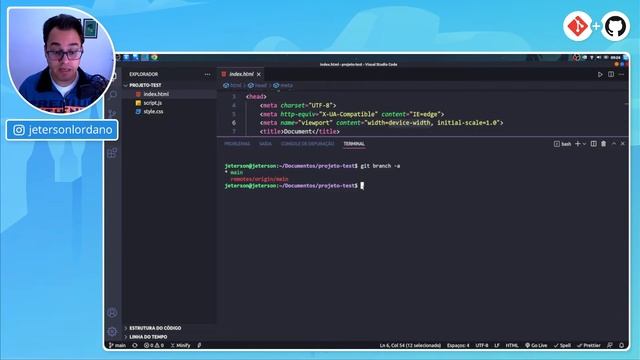The image size is (640, 360).
Task: Maximize the panel with the up chevron
Action: 613,144
